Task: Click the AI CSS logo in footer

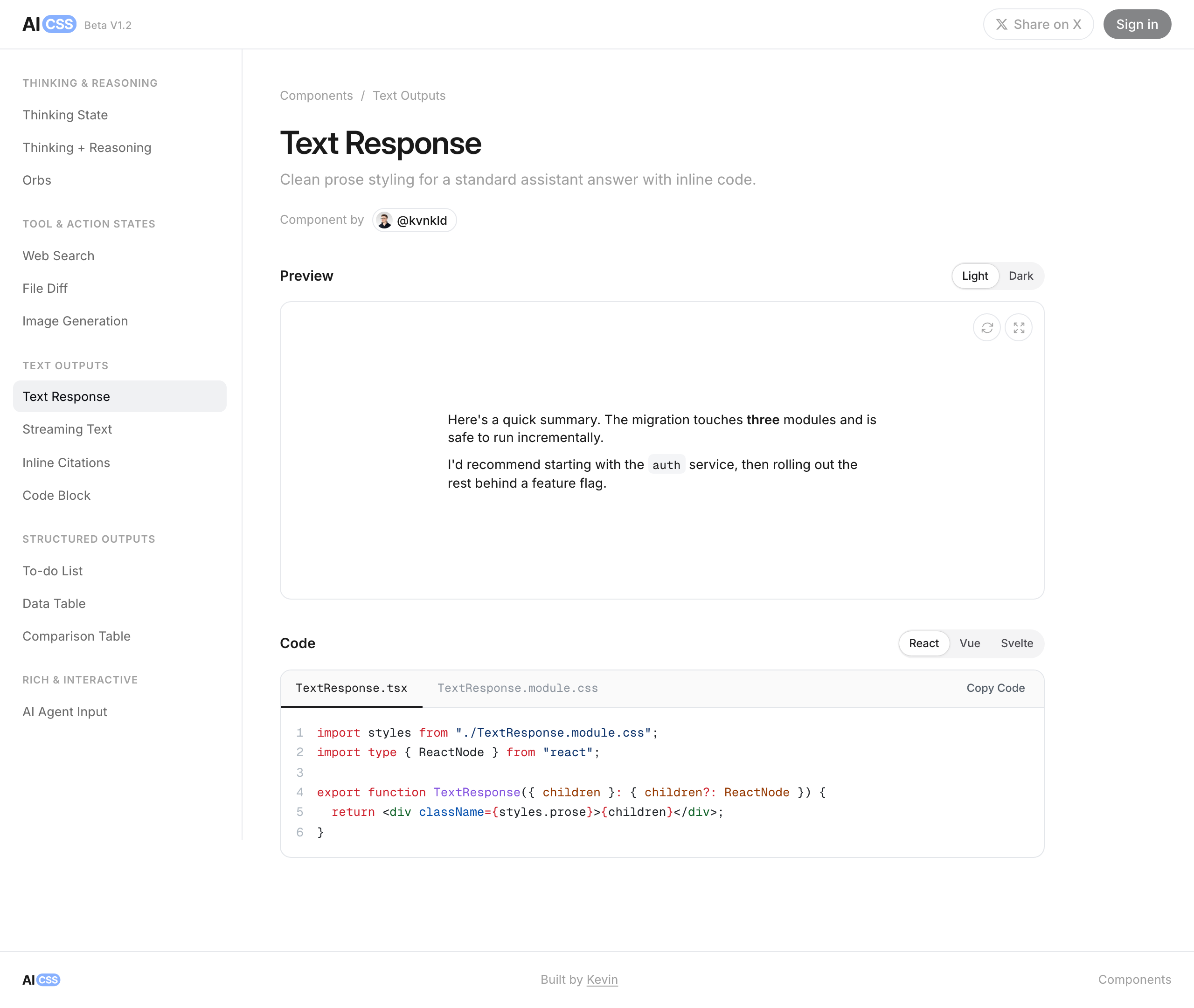Action: coord(41,980)
